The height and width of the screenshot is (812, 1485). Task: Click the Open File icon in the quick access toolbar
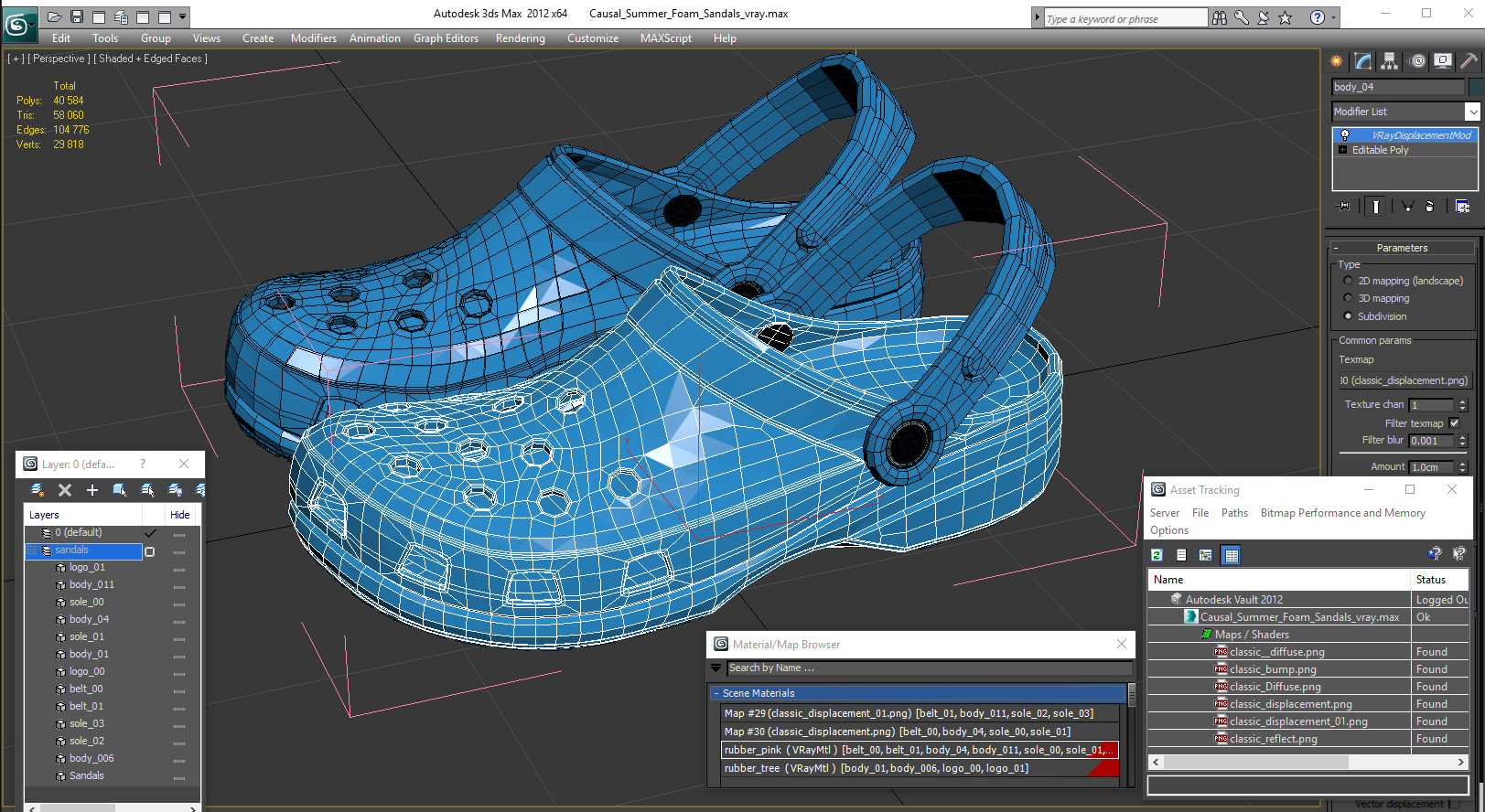pyautogui.click(x=54, y=16)
